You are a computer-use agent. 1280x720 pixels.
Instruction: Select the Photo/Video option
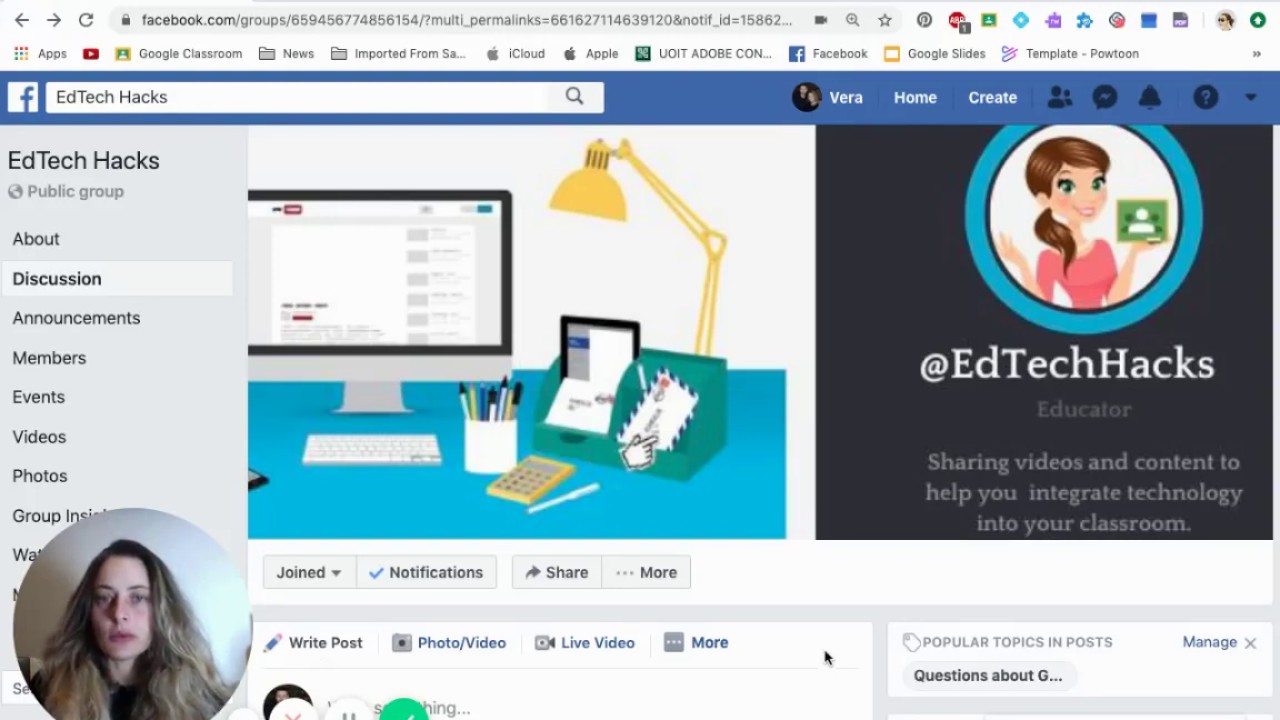449,643
